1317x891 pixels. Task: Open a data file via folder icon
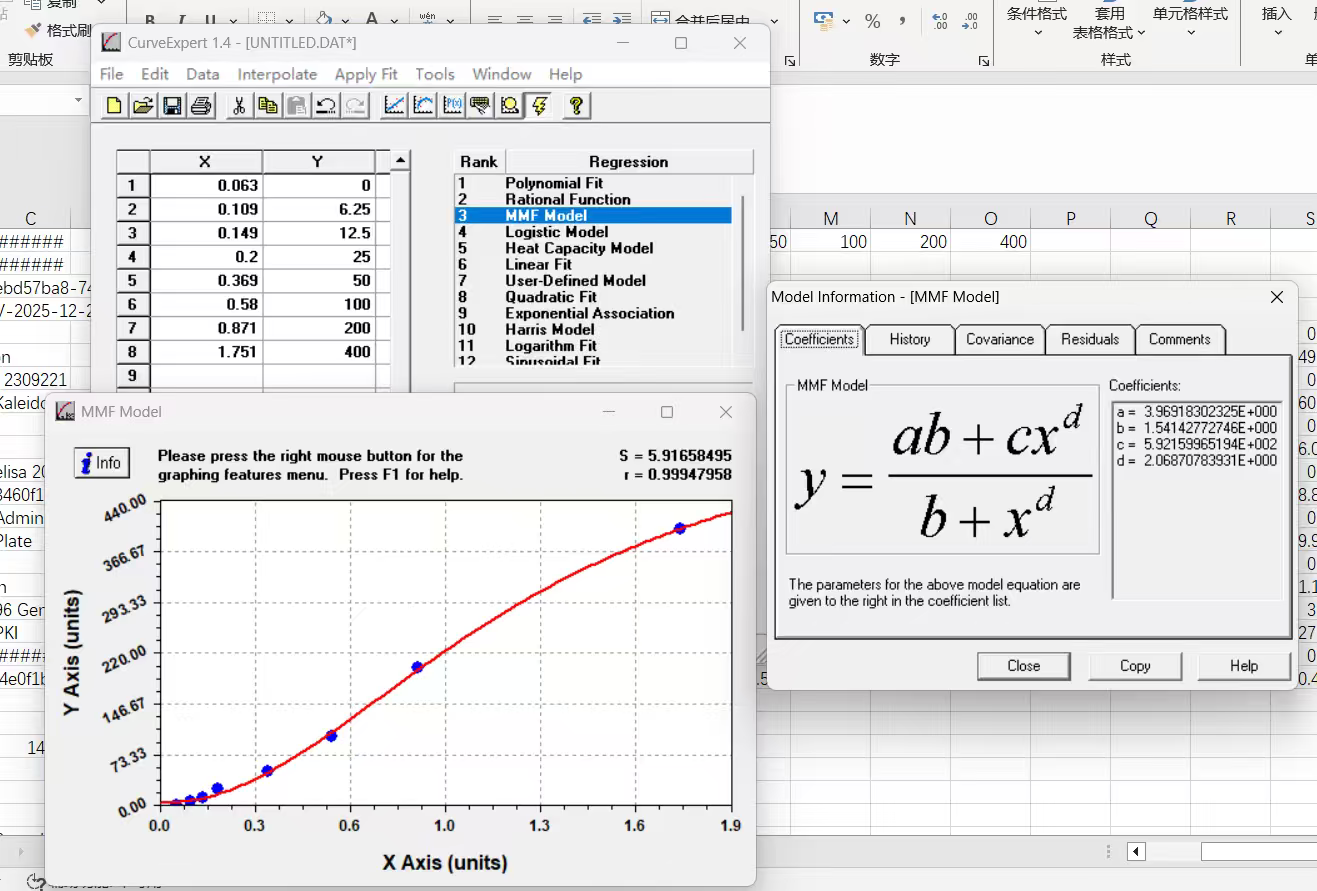(x=143, y=106)
